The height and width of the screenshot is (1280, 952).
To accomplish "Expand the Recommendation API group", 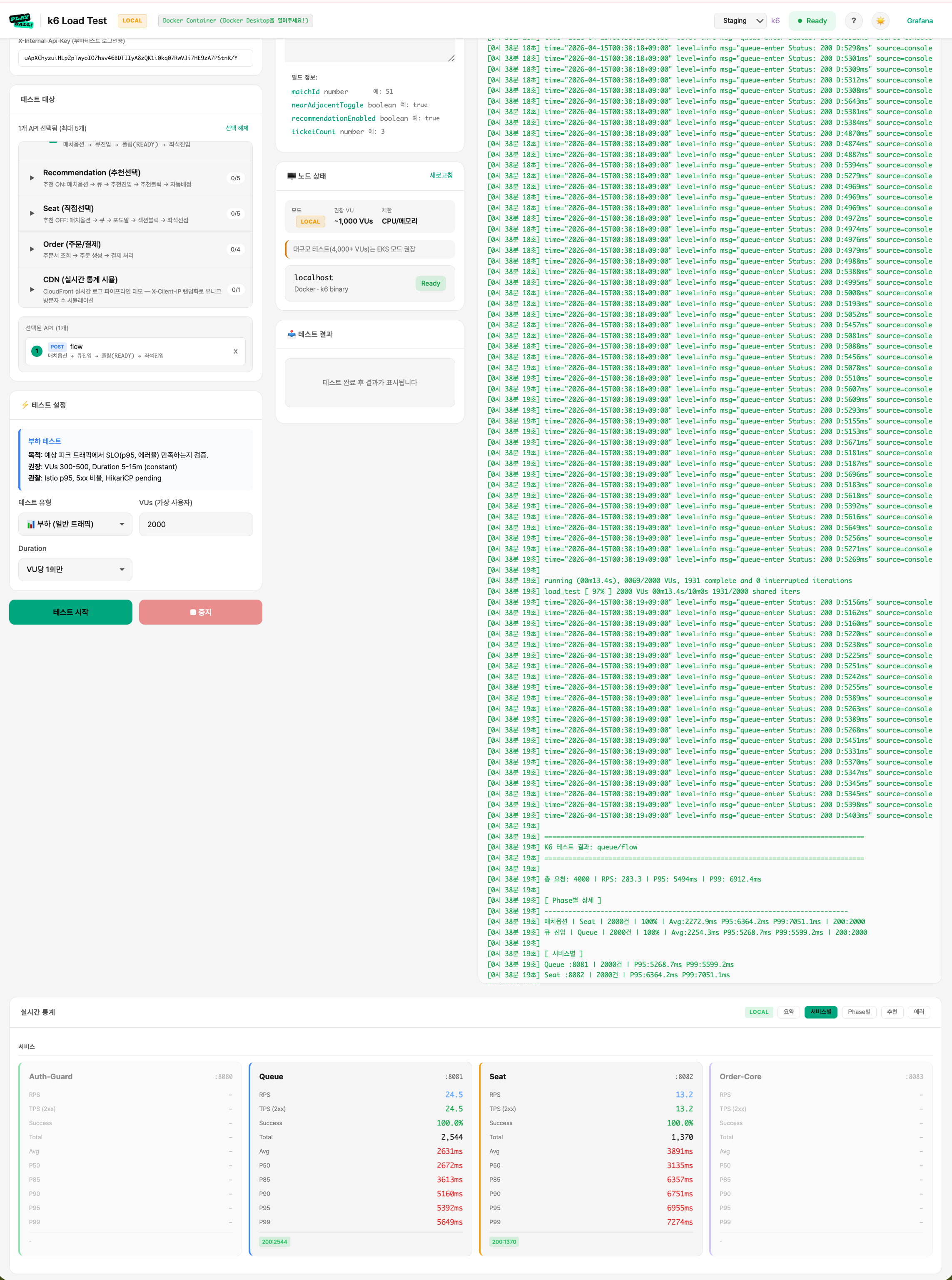I will click(x=32, y=178).
